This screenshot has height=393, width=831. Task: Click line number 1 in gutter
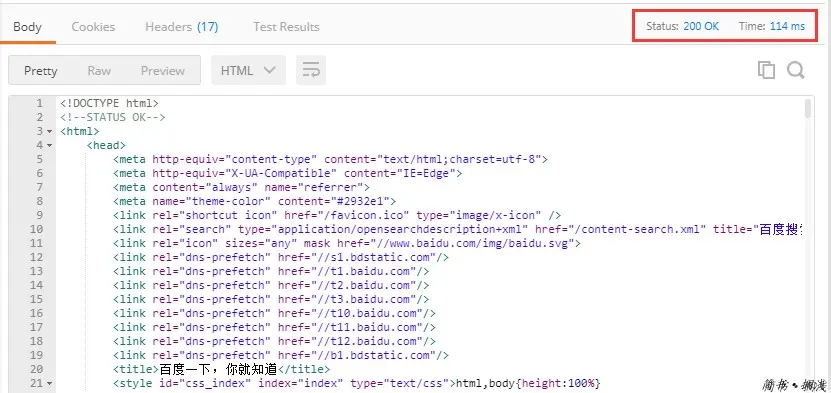tap(40, 103)
